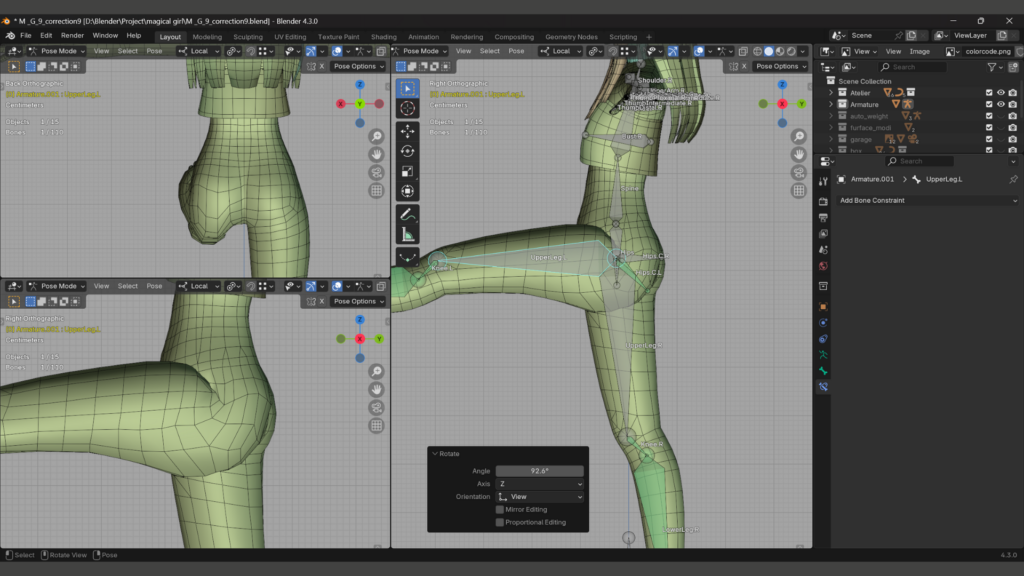The width and height of the screenshot is (1024, 576).
Task: Enable the Mirror Editing checkbox
Action: 500,509
